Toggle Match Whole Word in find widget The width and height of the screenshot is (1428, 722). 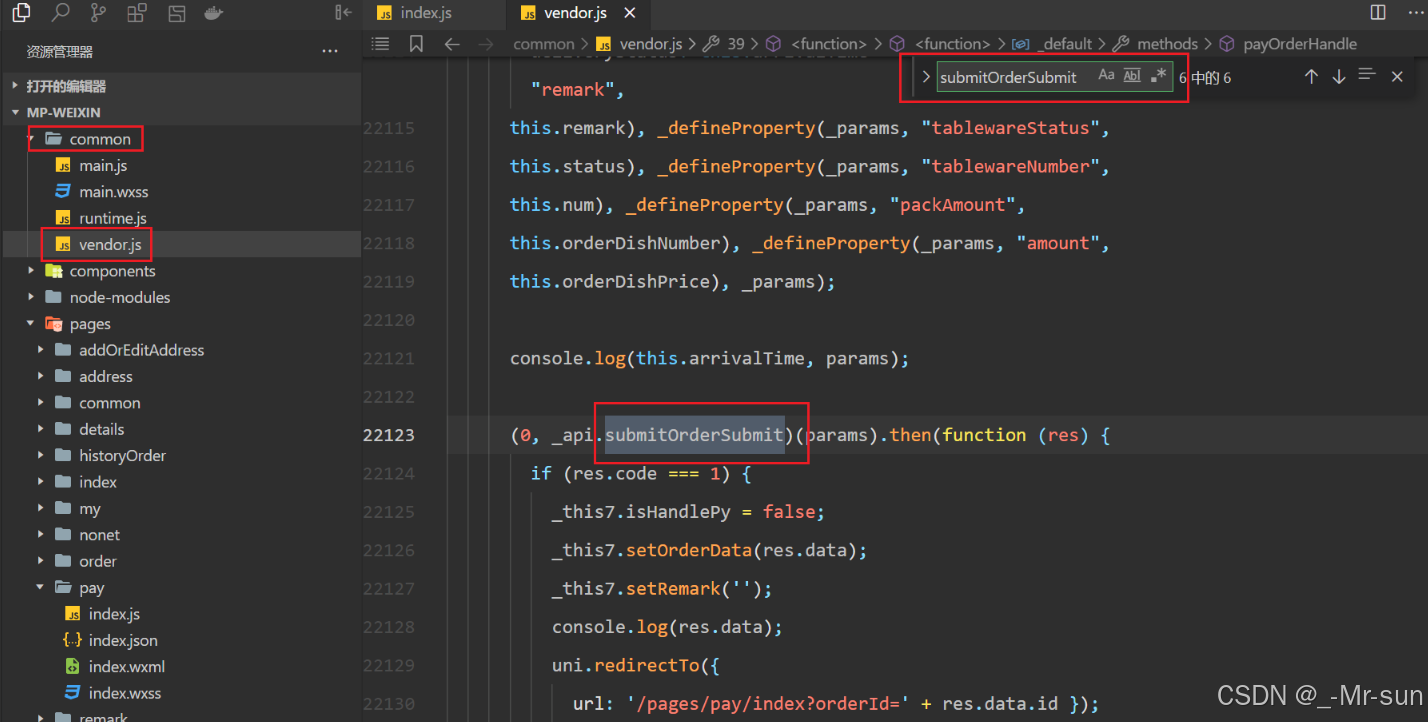pyautogui.click(x=1132, y=76)
